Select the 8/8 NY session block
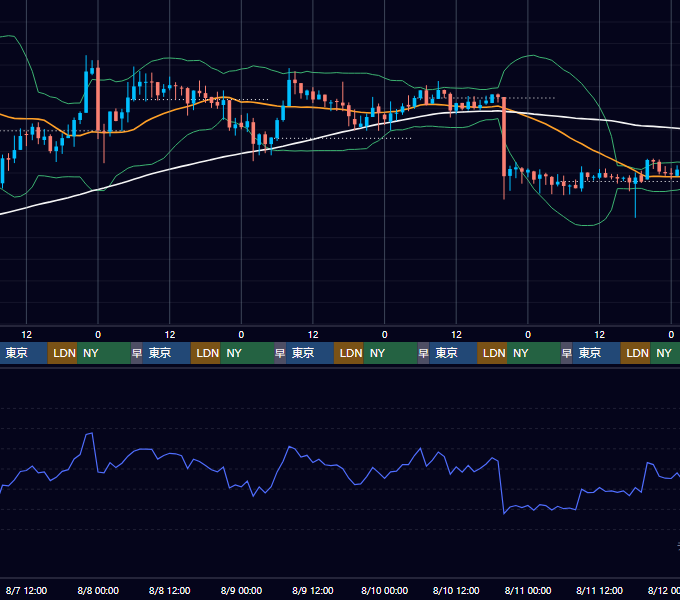680x600 pixels. [247, 353]
